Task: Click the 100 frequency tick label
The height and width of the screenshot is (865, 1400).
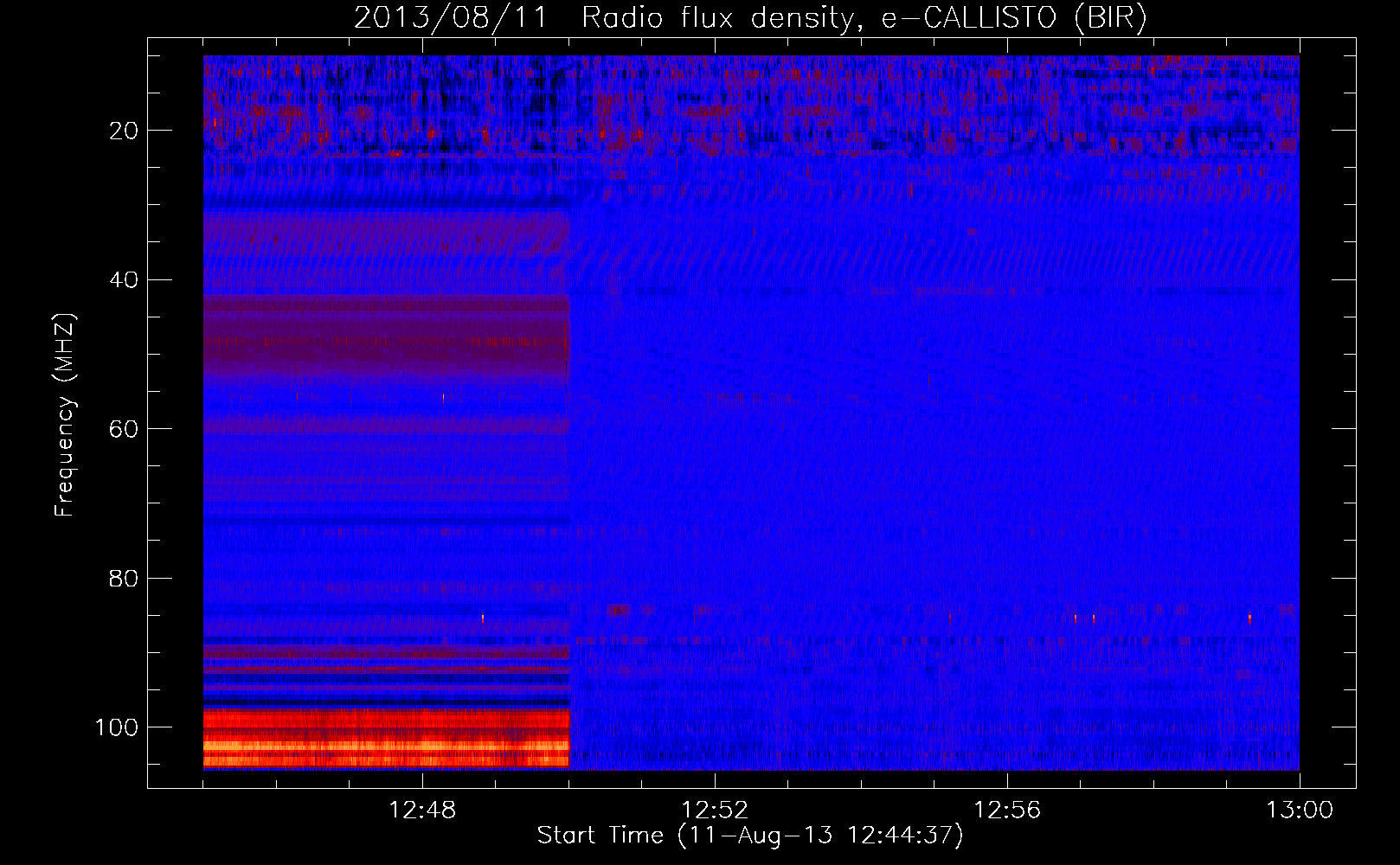Action: 117,727
